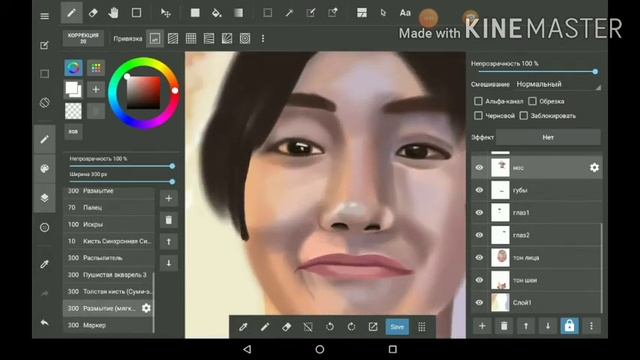The width and height of the screenshot is (640, 360).
Task: Switch to the color wheel tab
Action: pos(73,68)
